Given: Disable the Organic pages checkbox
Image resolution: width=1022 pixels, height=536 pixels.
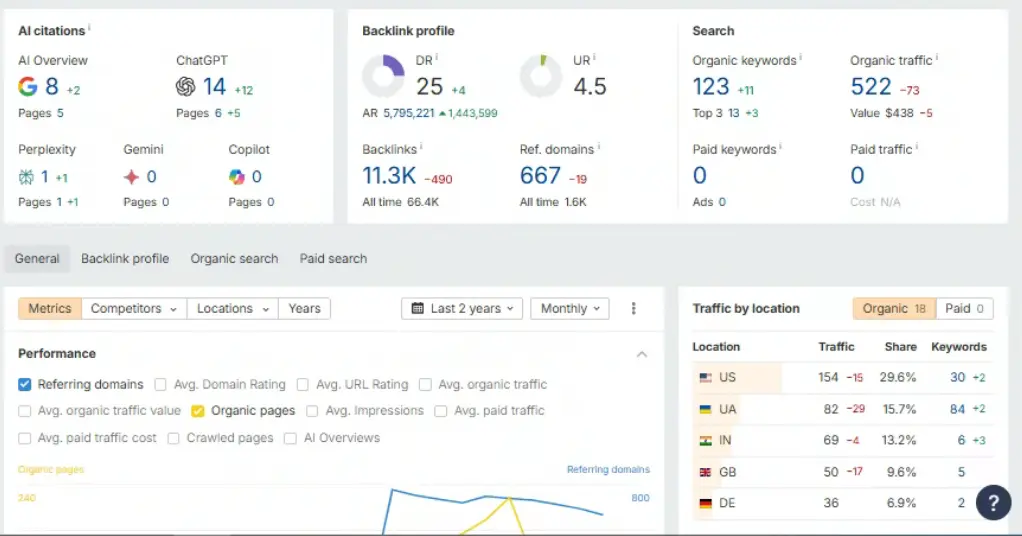Looking at the screenshot, I should (x=198, y=411).
